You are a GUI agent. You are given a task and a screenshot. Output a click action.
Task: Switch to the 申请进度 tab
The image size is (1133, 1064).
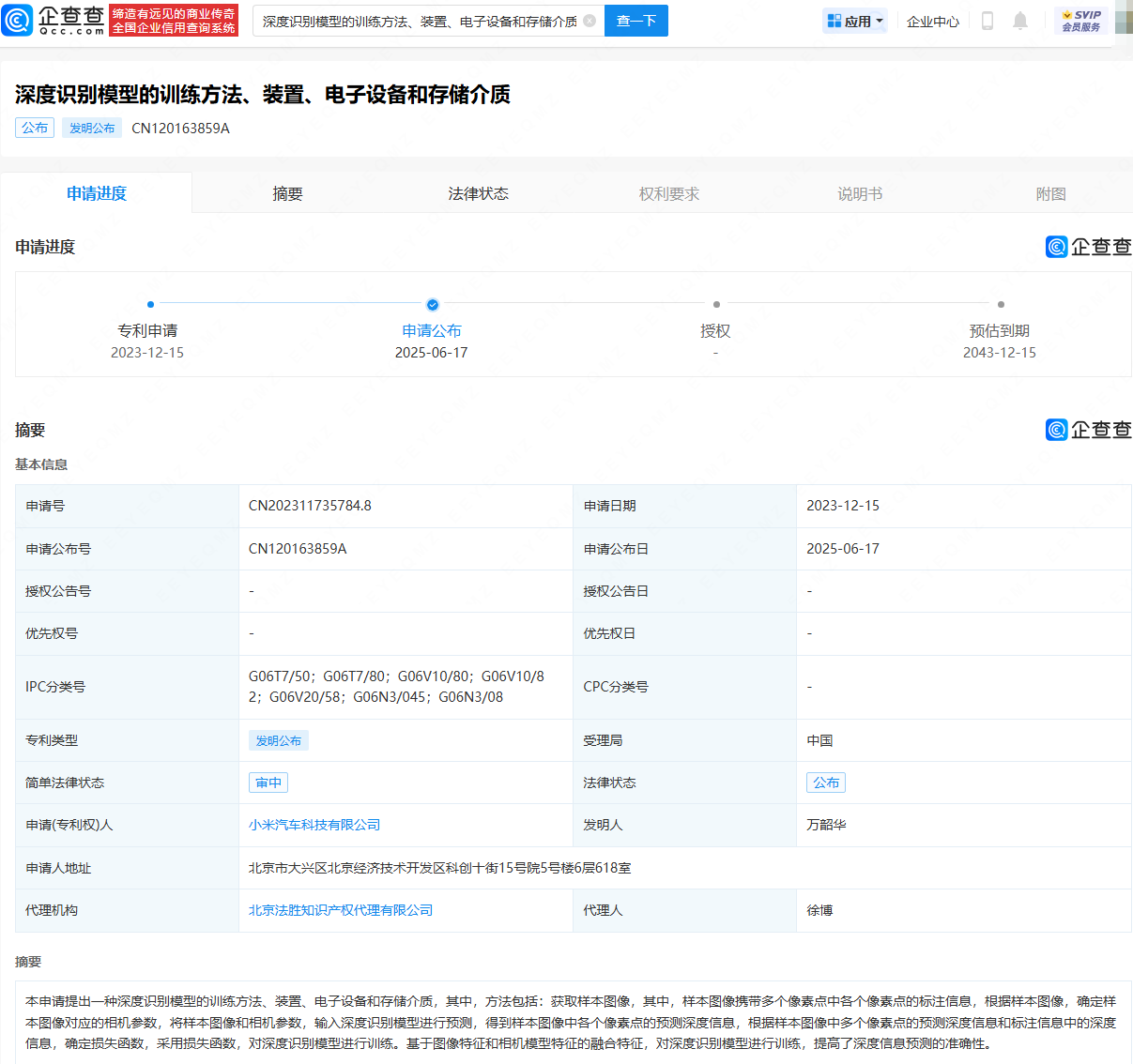pos(97,193)
